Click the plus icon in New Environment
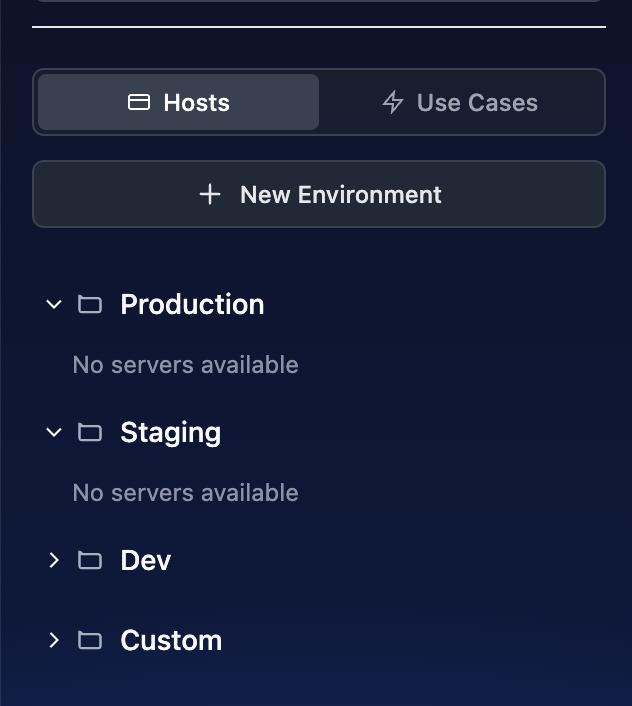The width and height of the screenshot is (632, 706). (210, 194)
